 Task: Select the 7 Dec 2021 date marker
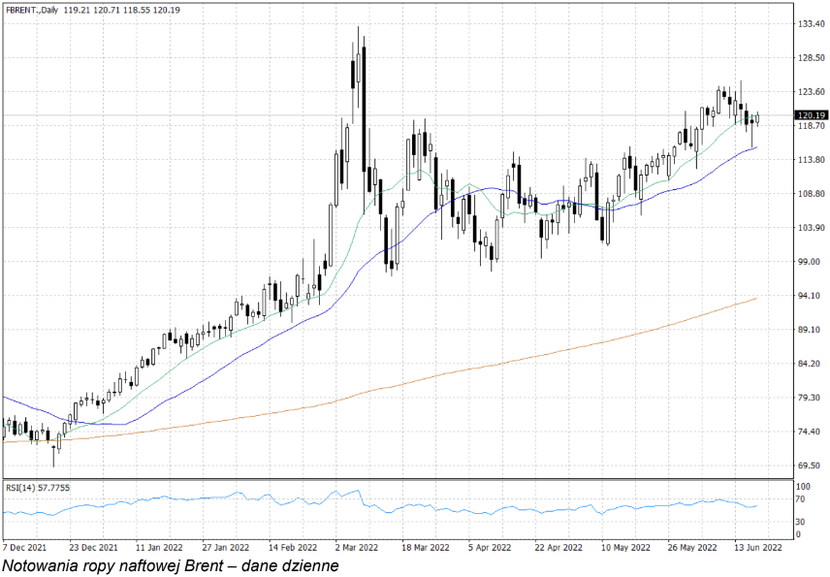pos(24,548)
